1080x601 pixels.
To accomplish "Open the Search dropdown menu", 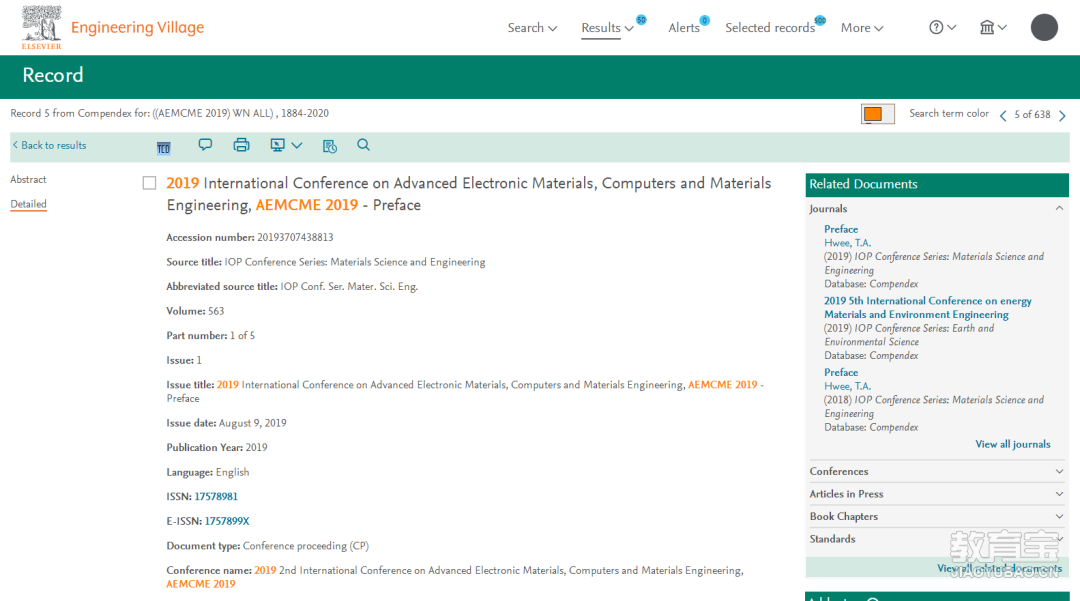I will click(532, 28).
